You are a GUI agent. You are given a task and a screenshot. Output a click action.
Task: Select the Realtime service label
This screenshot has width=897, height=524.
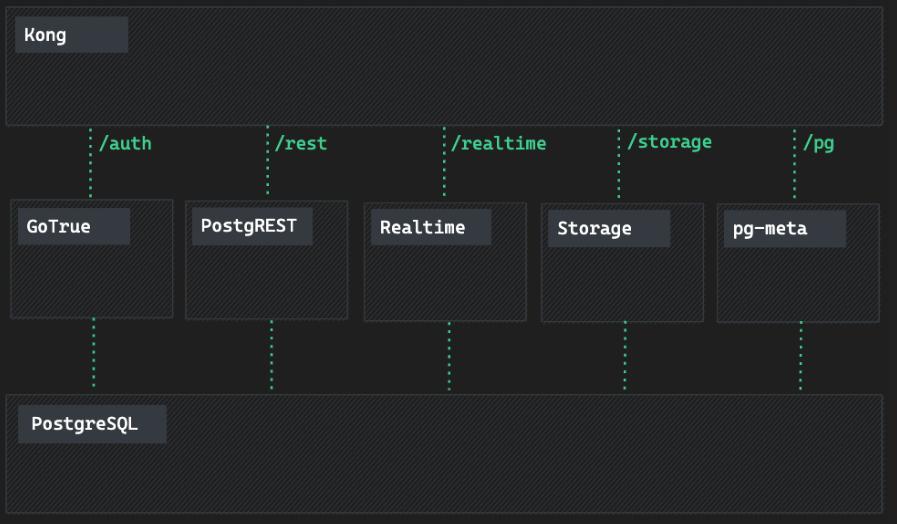coord(422,227)
